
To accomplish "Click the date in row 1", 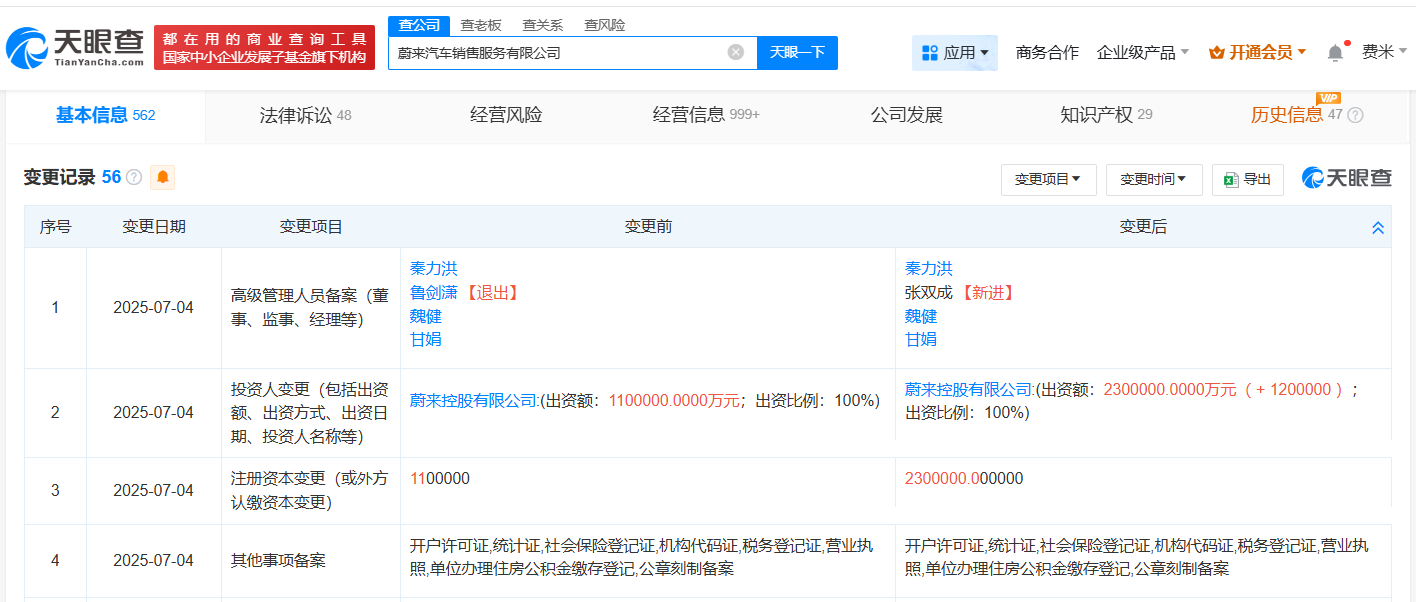I will (x=153, y=308).
